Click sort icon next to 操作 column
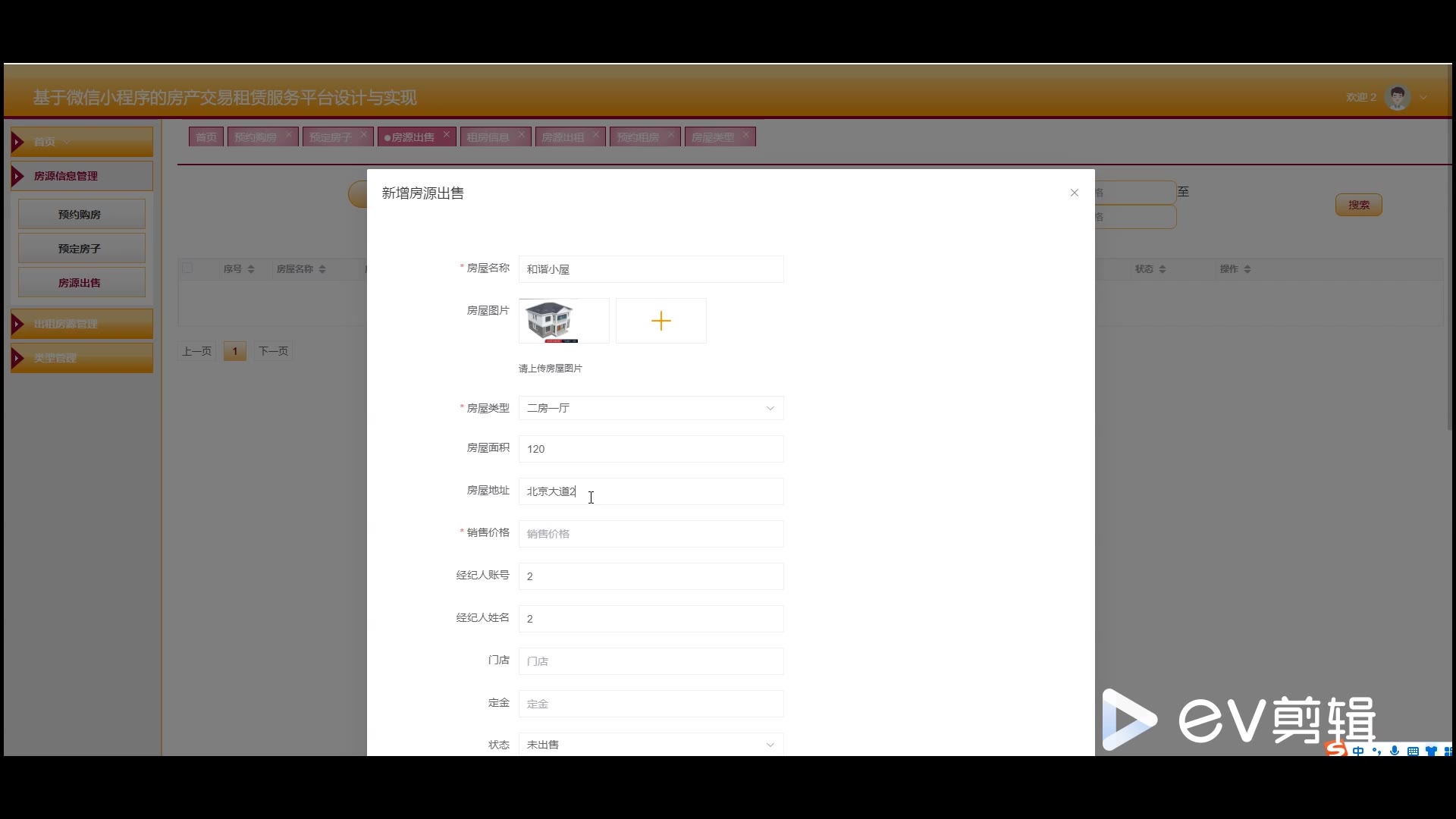The width and height of the screenshot is (1456, 819). (1247, 269)
